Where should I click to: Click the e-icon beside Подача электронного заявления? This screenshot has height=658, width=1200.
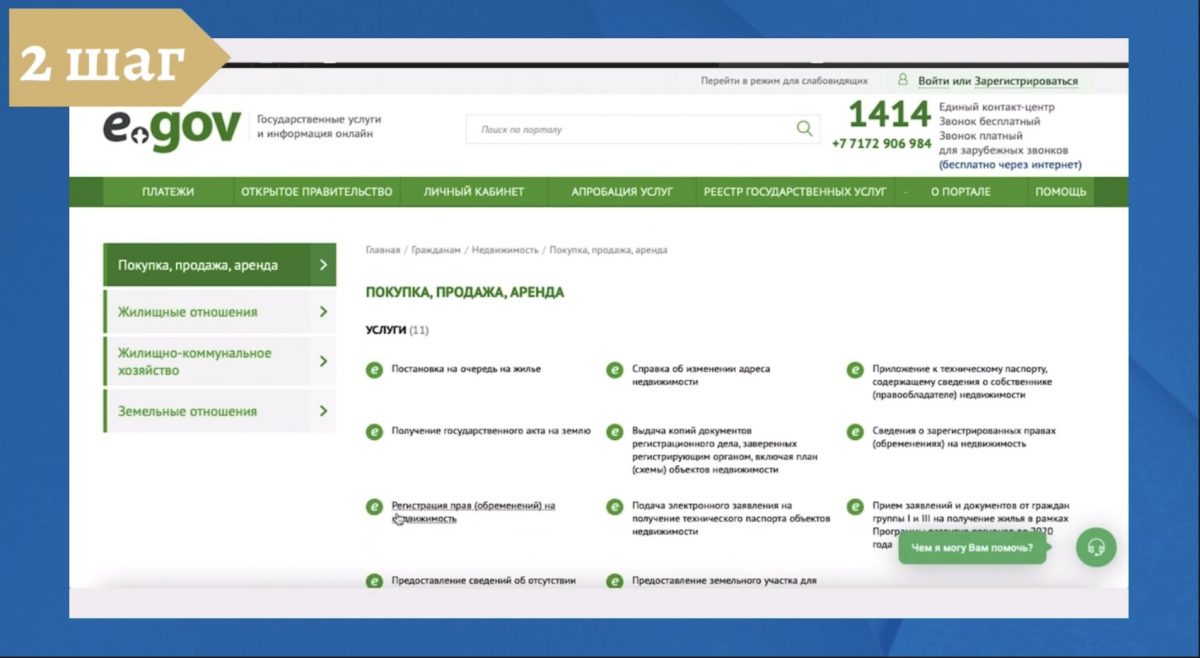pyautogui.click(x=615, y=507)
